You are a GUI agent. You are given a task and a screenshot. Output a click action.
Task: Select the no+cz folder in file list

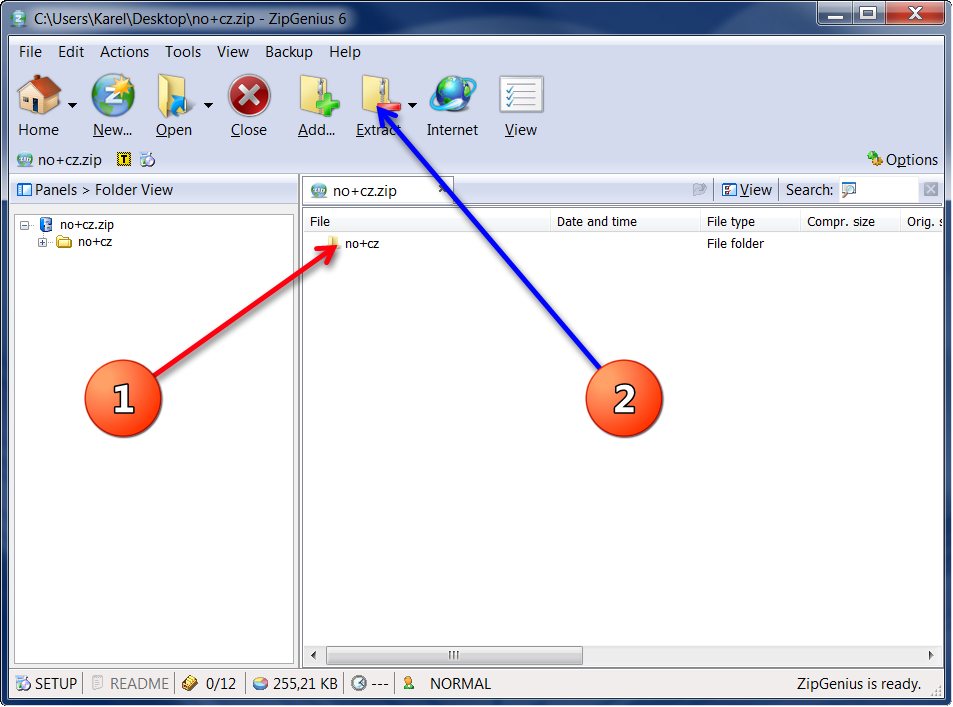(x=362, y=244)
